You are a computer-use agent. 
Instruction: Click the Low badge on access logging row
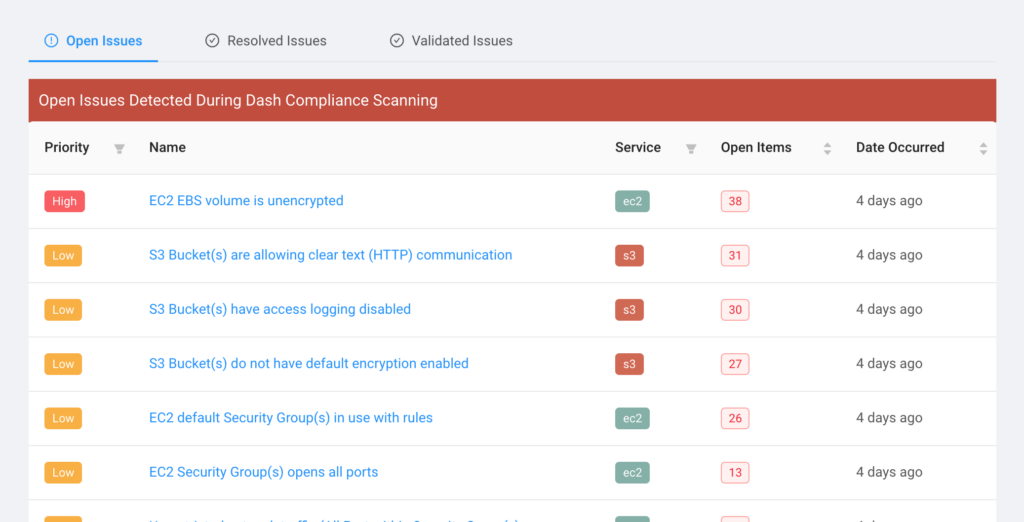tap(63, 310)
